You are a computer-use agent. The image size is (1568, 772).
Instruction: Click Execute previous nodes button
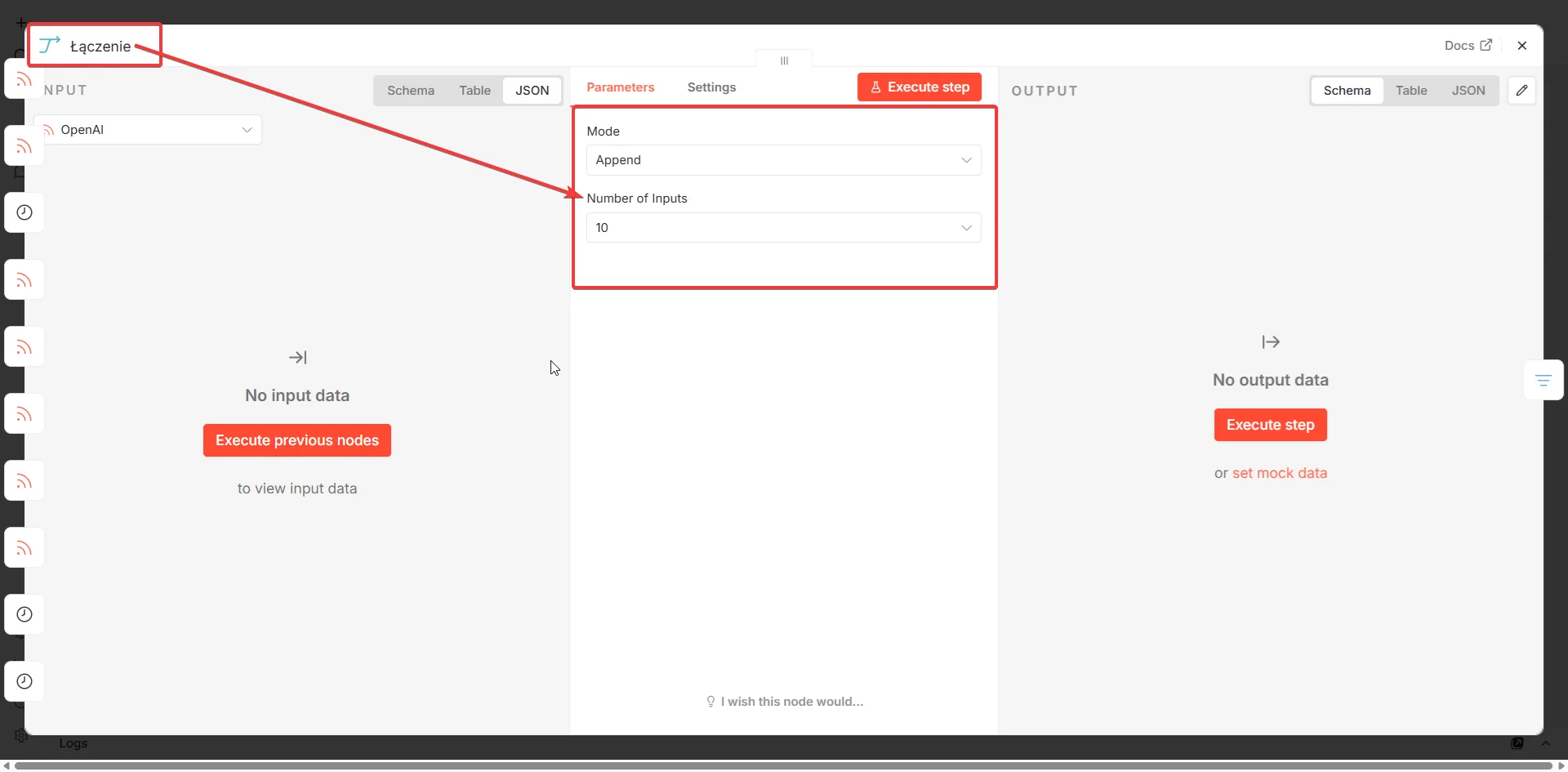297,440
